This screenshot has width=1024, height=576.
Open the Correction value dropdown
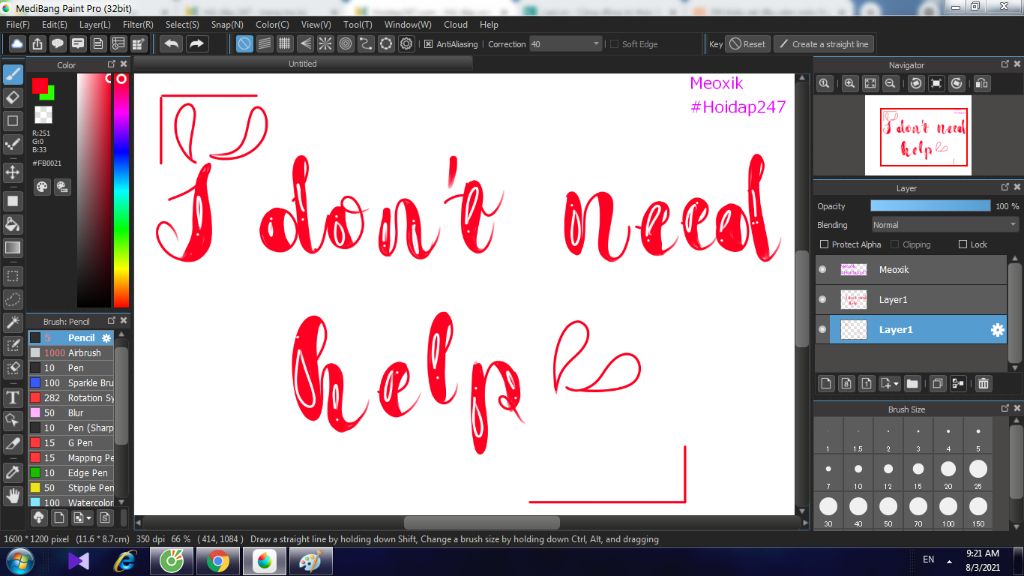pyautogui.click(x=596, y=44)
